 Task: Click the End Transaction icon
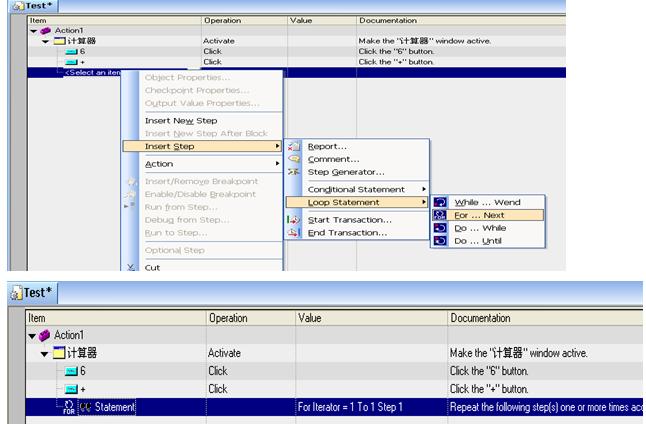294,233
